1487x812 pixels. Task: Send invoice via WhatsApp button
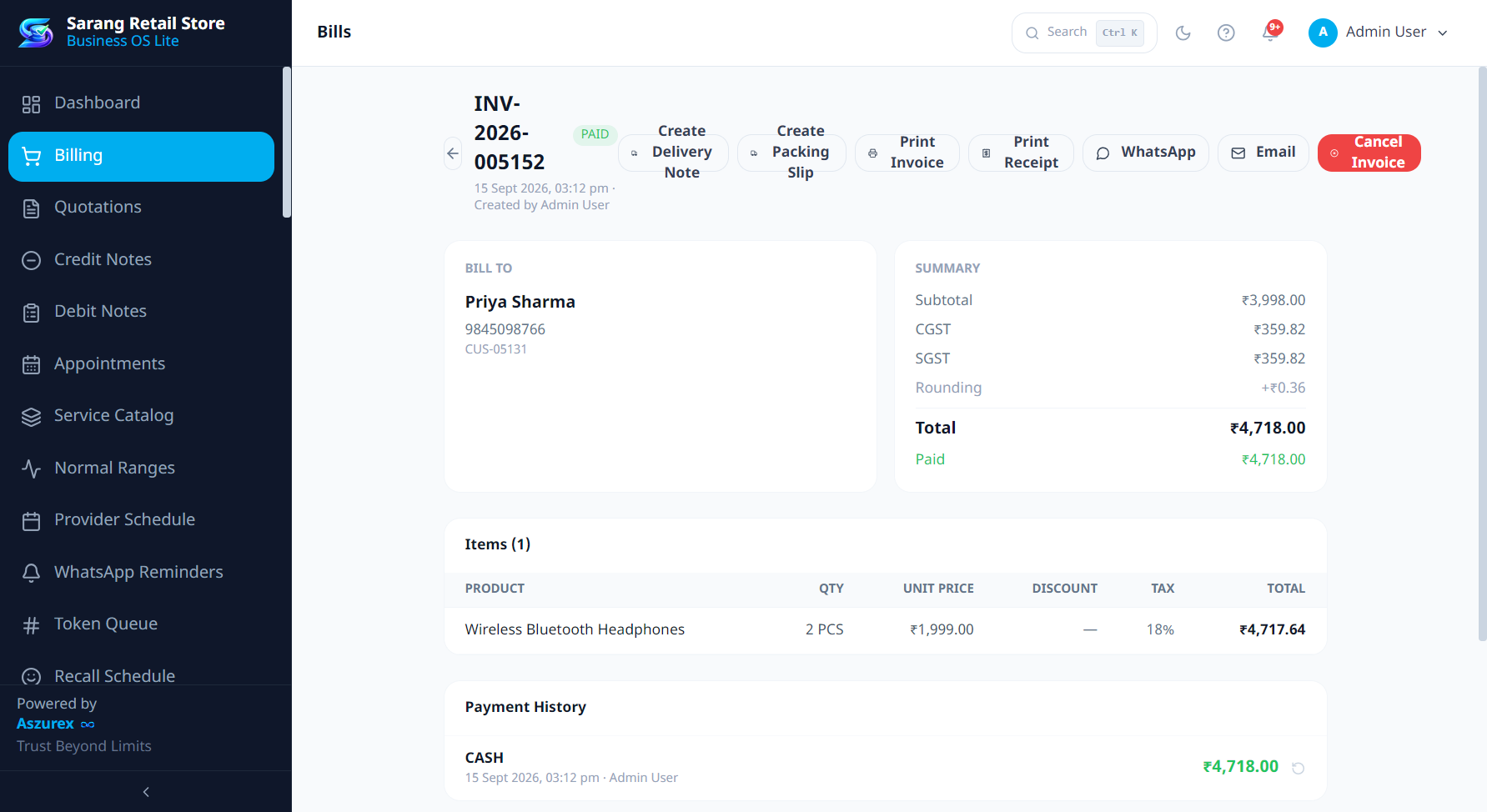pyautogui.click(x=1145, y=153)
